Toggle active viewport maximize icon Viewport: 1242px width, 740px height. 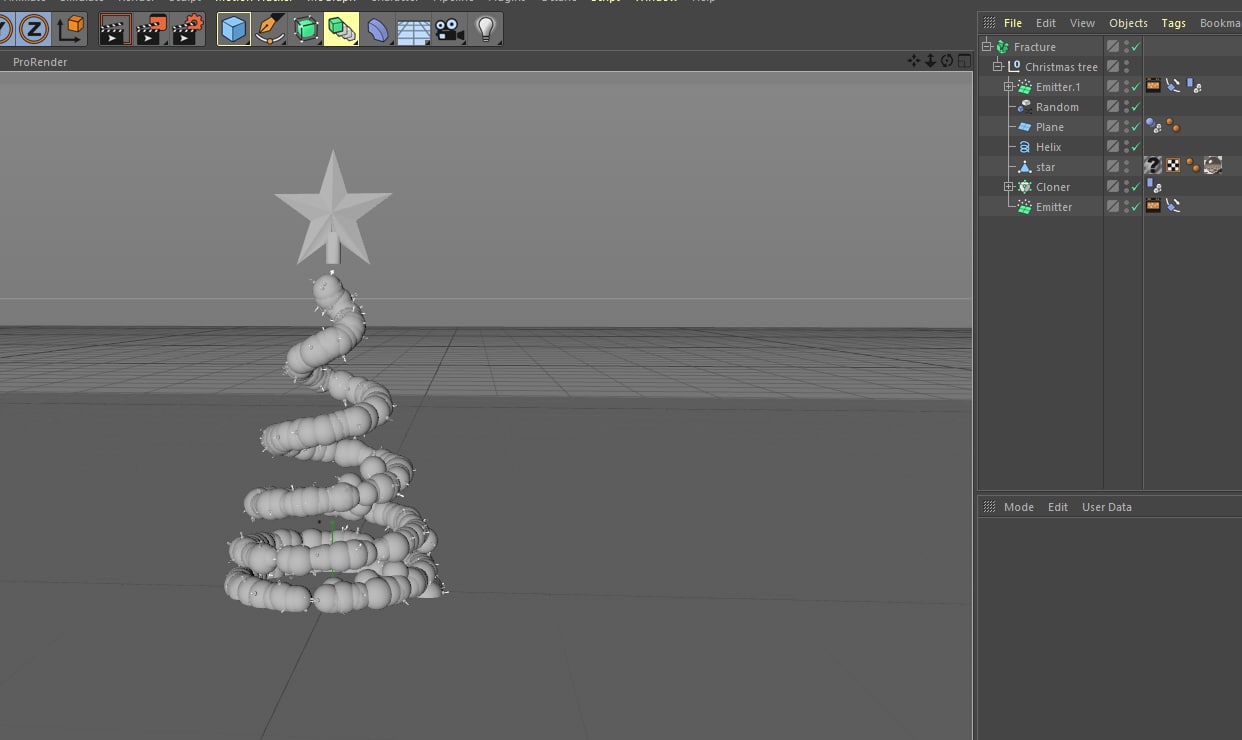[964, 61]
